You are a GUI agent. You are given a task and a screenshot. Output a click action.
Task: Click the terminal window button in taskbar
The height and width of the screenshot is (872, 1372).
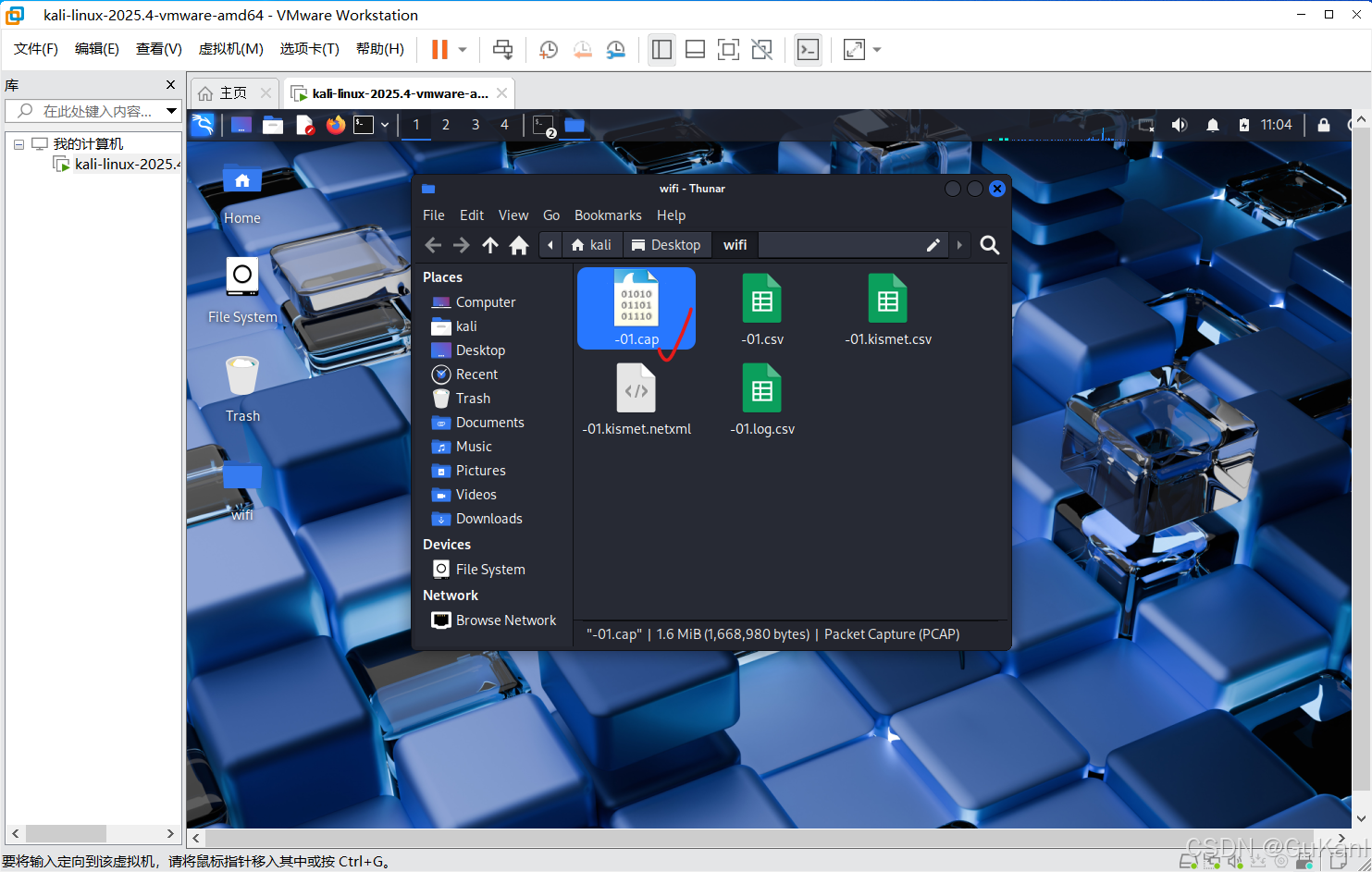[x=544, y=125]
